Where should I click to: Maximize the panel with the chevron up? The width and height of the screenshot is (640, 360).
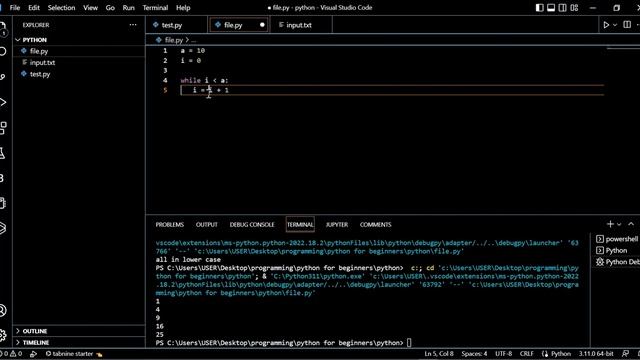point(631,224)
